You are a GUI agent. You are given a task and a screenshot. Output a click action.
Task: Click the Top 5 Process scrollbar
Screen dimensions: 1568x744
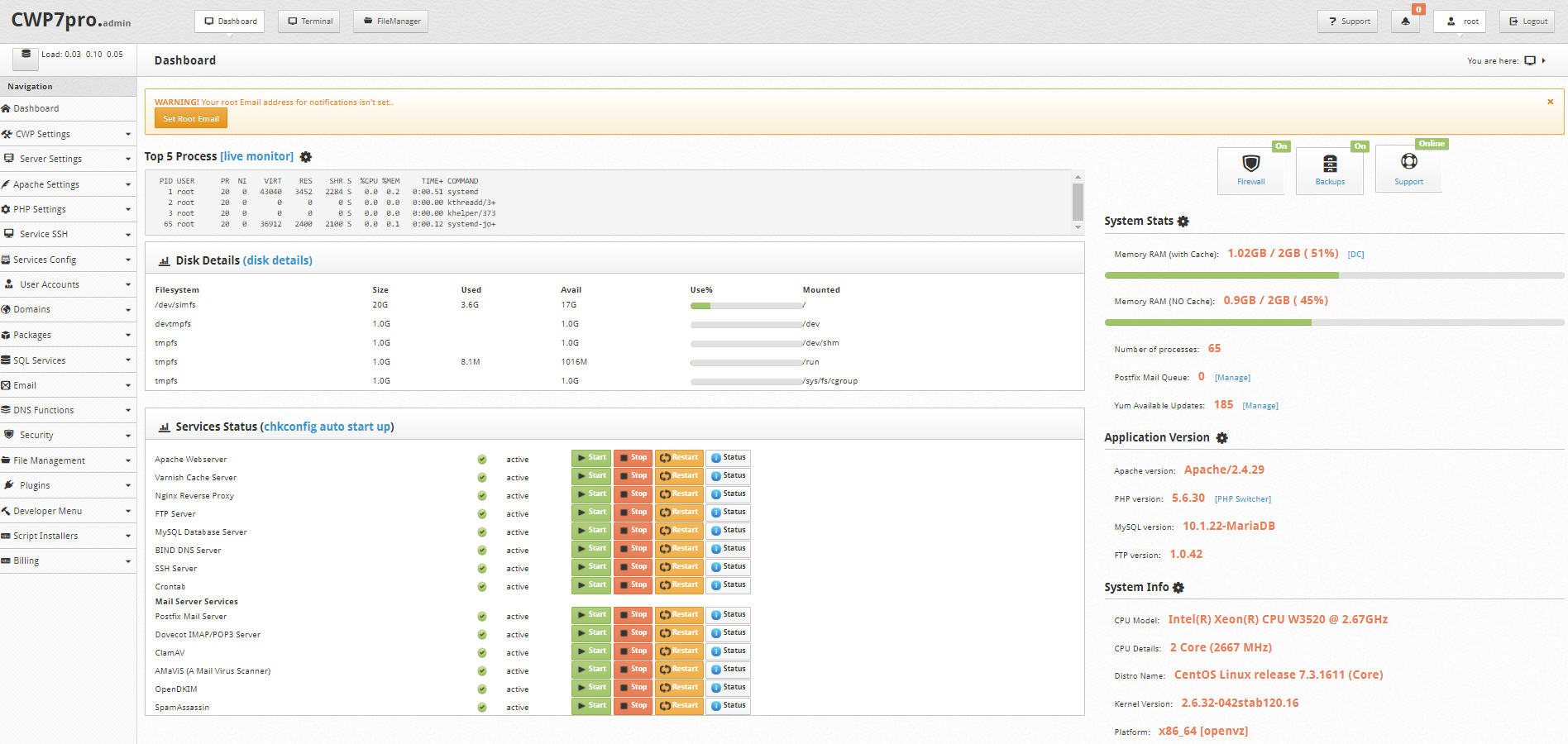[x=1078, y=202]
